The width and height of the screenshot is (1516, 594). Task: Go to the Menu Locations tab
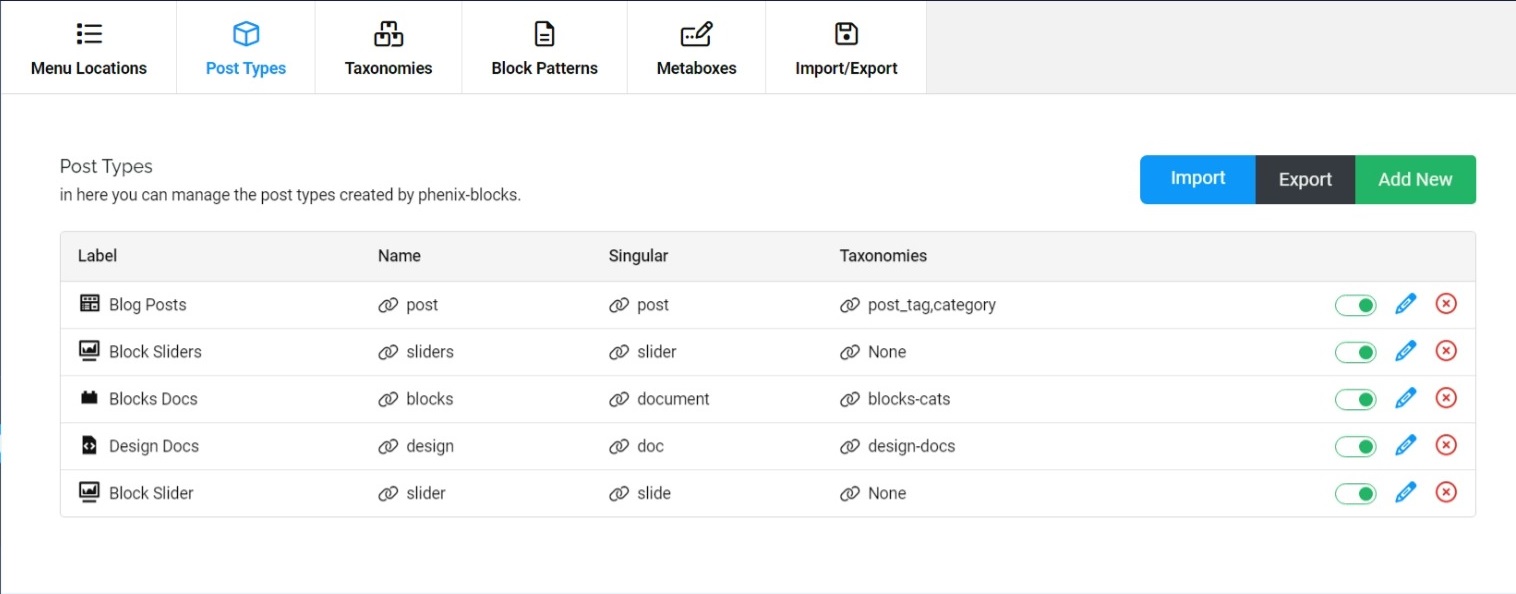(x=89, y=48)
